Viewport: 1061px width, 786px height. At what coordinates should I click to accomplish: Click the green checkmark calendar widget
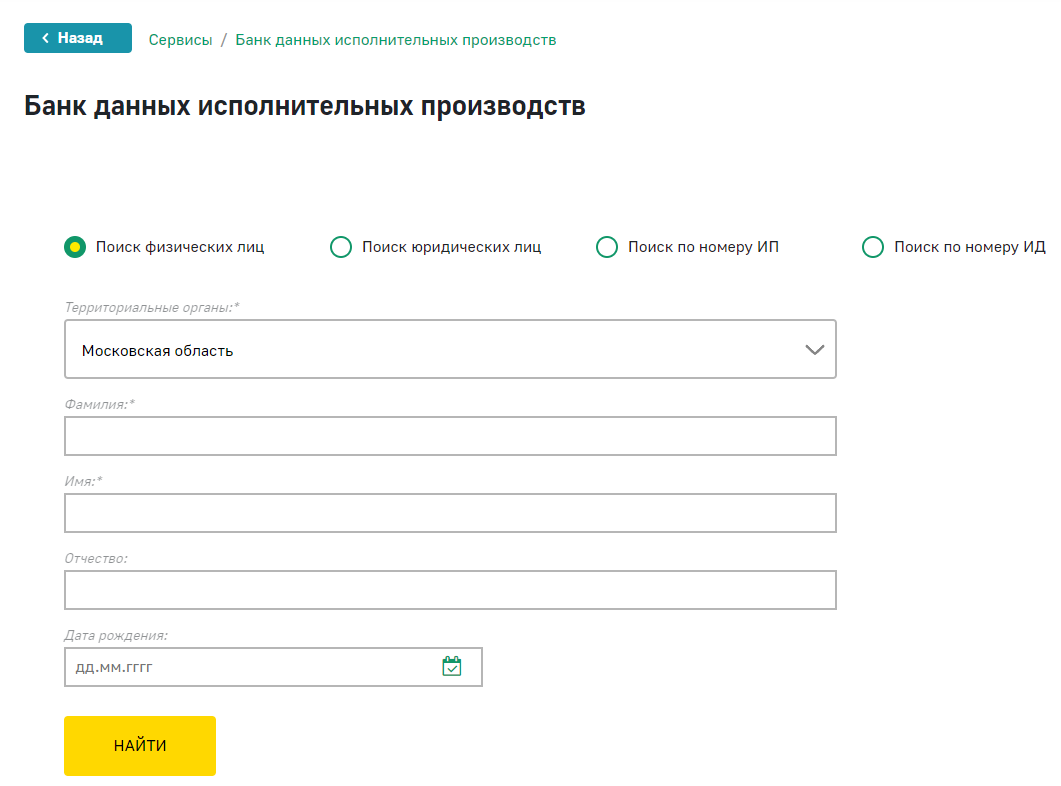click(x=451, y=666)
